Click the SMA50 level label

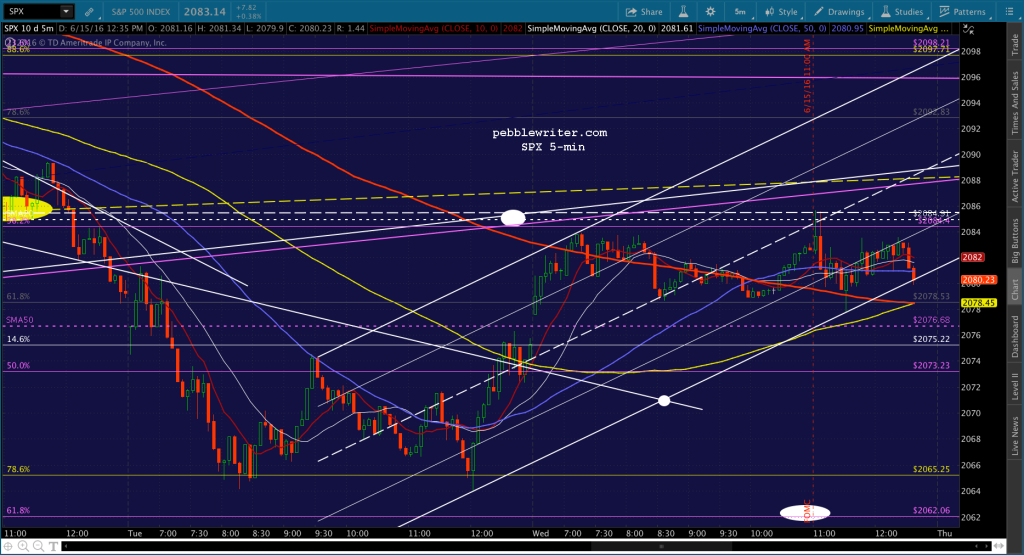pos(20,320)
